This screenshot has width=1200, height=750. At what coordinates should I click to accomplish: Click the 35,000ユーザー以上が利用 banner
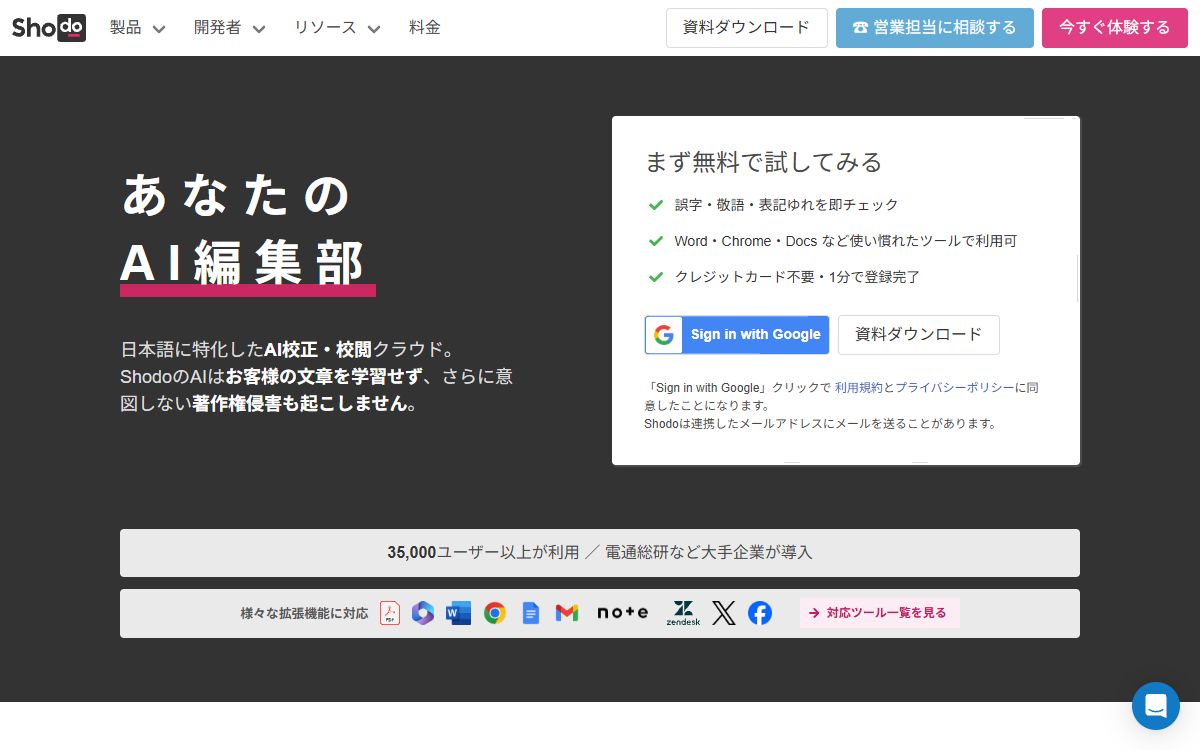(600, 553)
